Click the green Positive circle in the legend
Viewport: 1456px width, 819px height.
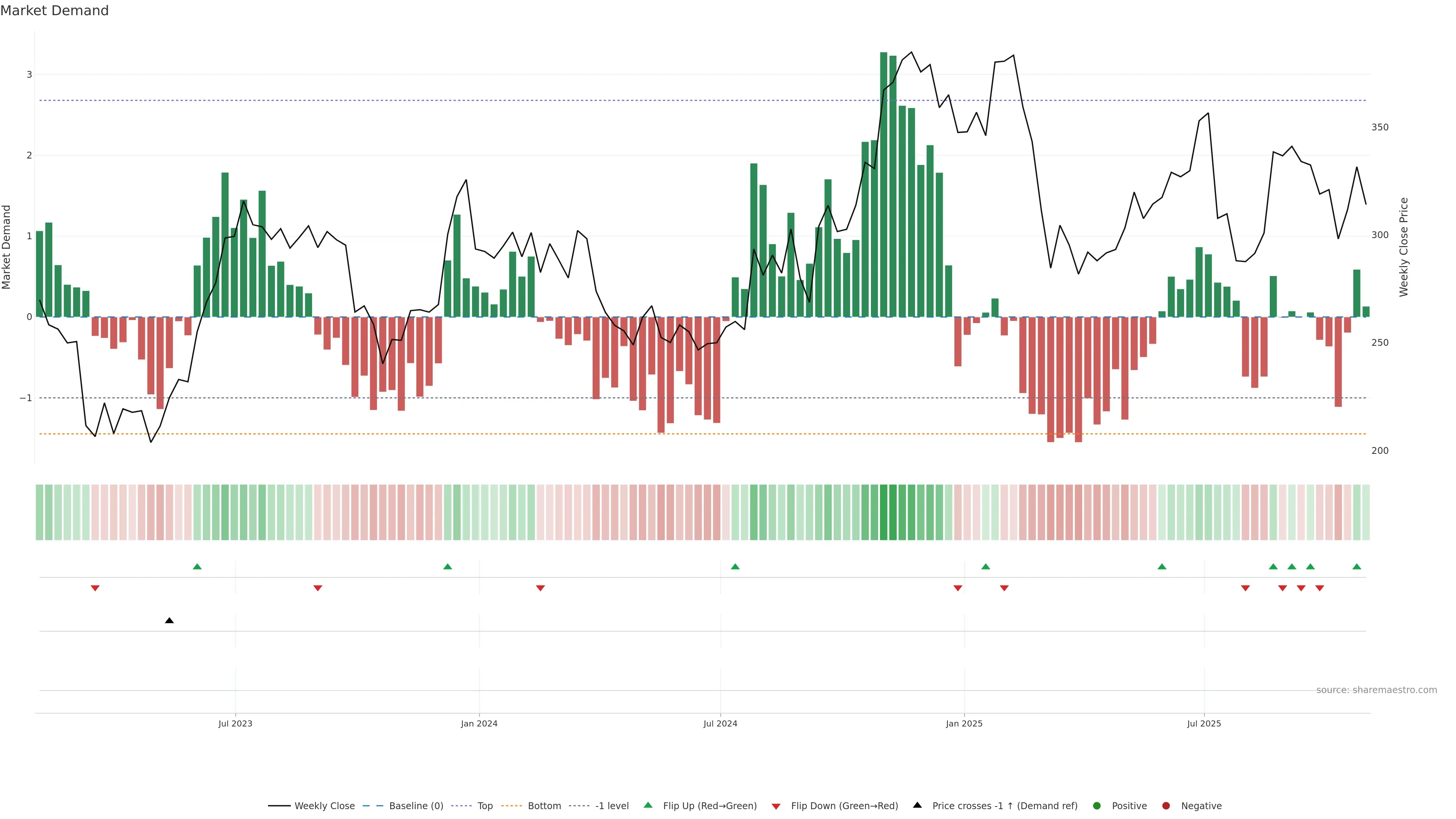[x=1097, y=806]
